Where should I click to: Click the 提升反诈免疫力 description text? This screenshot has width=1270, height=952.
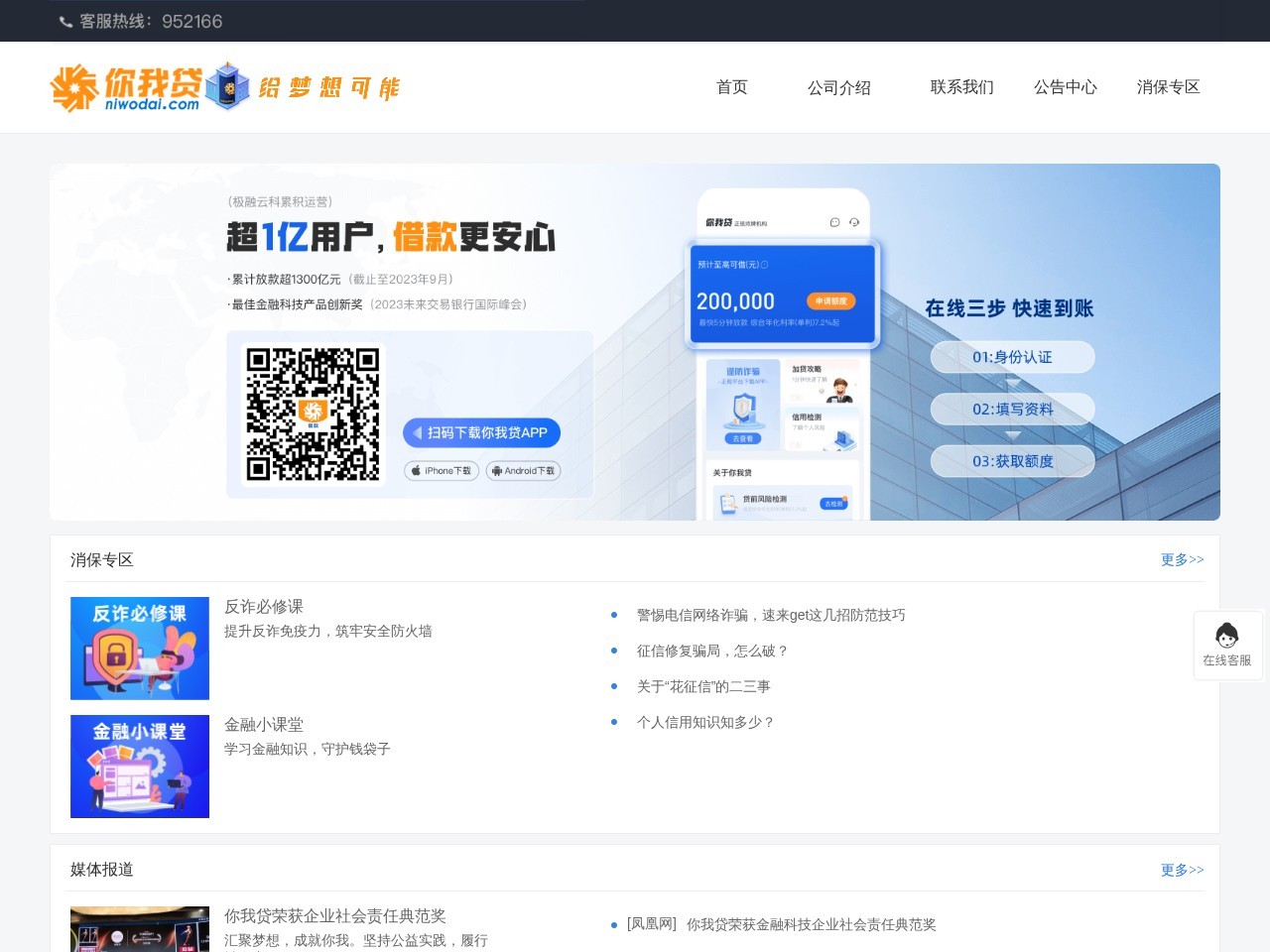click(x=328, y=631)
